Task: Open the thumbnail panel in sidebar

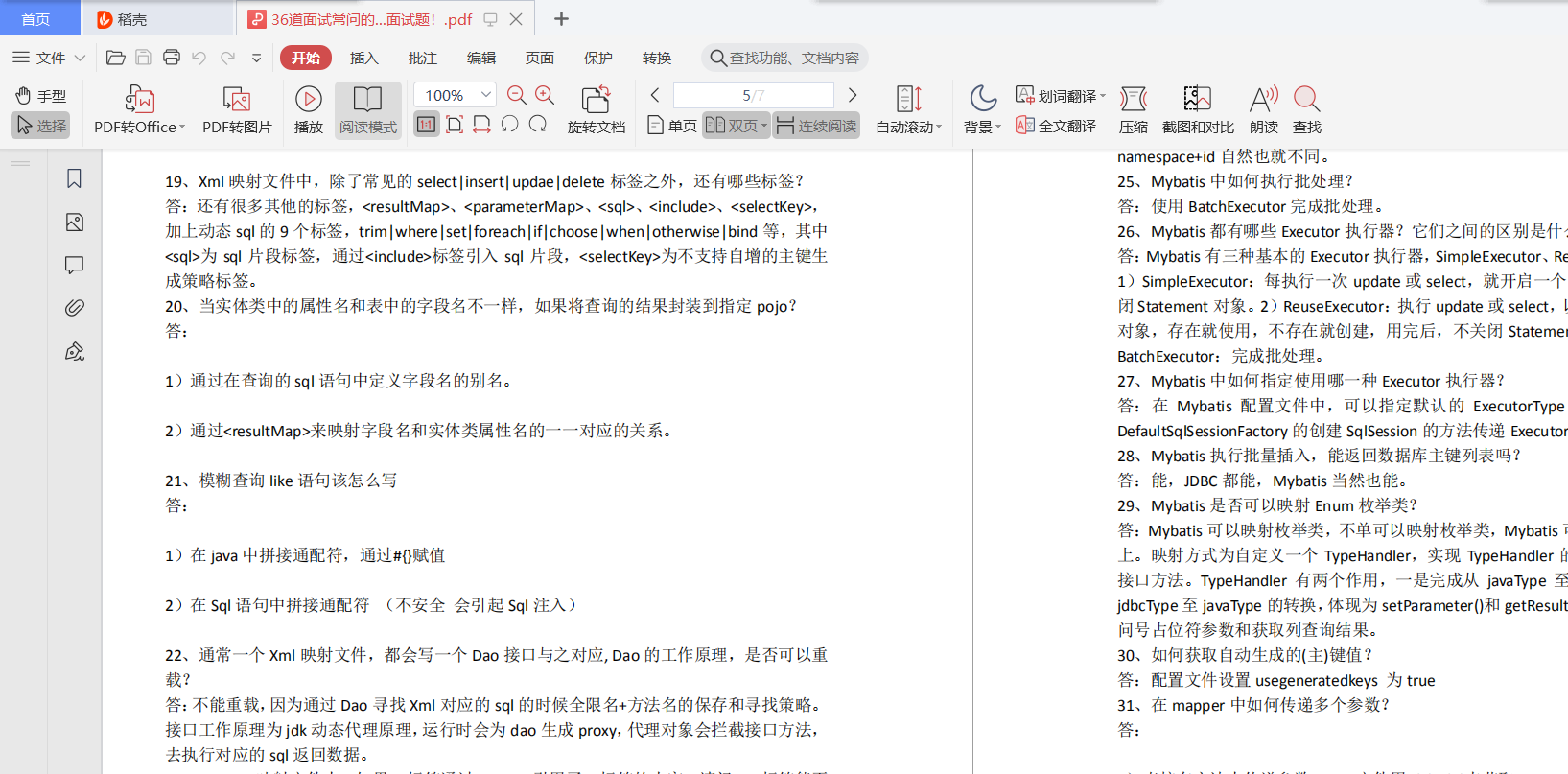Action: click(74, 223)
